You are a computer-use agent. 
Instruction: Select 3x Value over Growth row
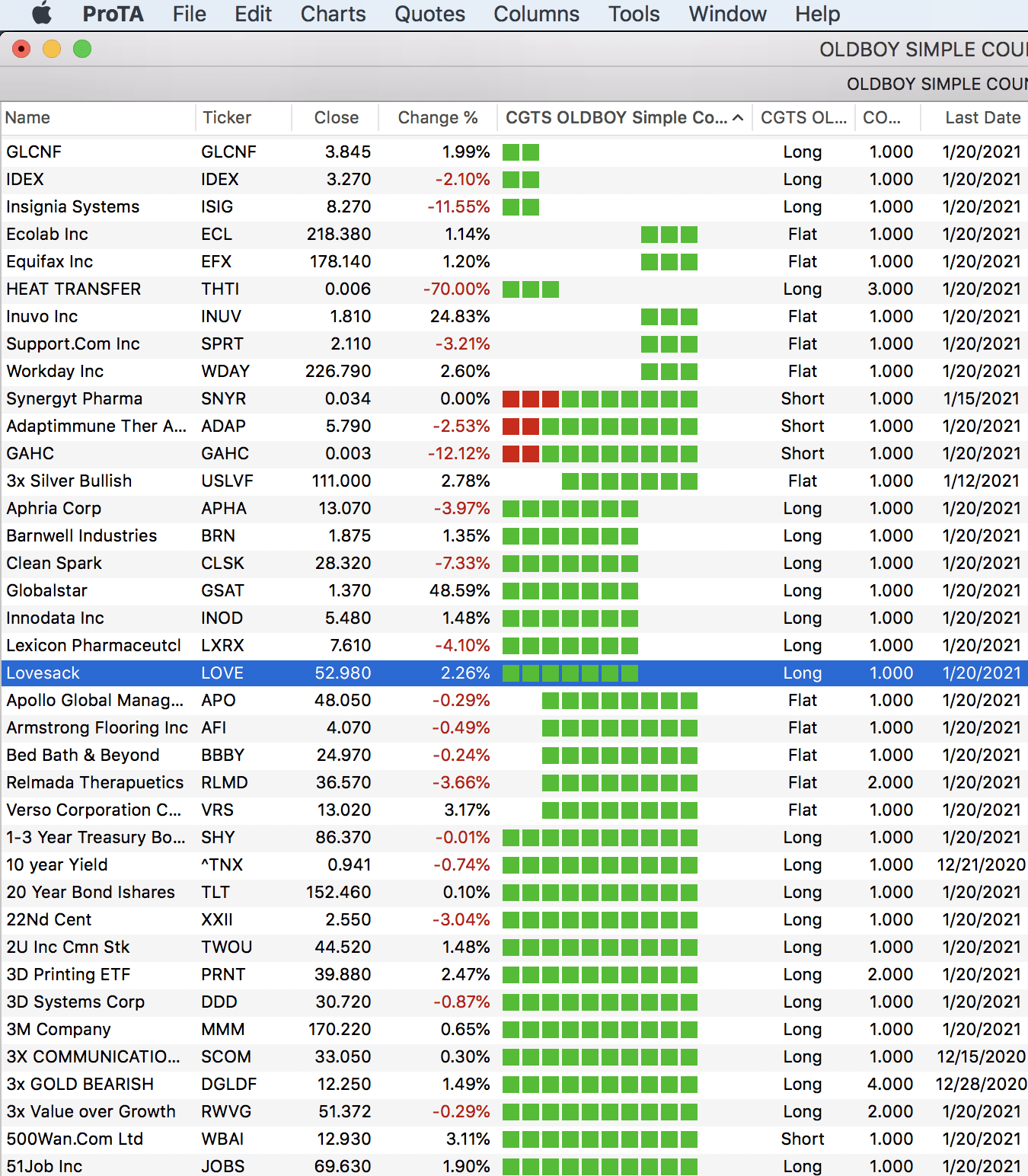[514, 1111]
